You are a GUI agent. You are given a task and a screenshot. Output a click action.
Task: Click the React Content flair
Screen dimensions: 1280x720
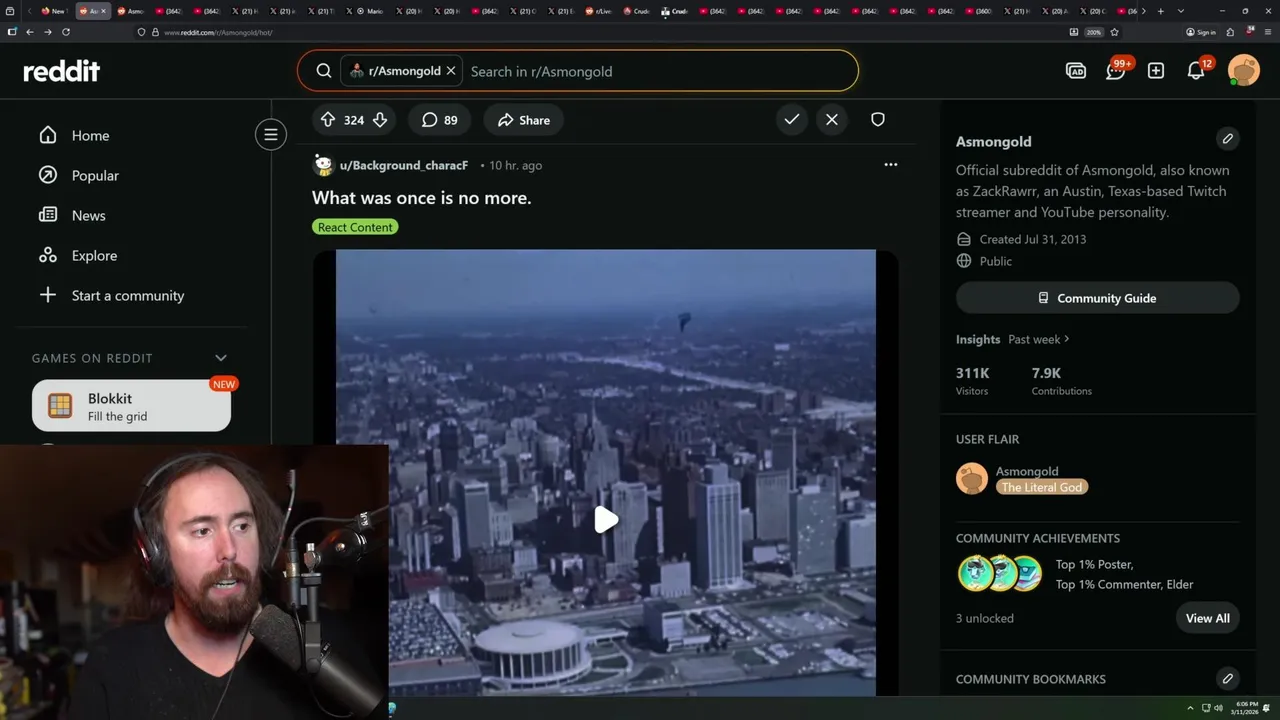[355, 227]
